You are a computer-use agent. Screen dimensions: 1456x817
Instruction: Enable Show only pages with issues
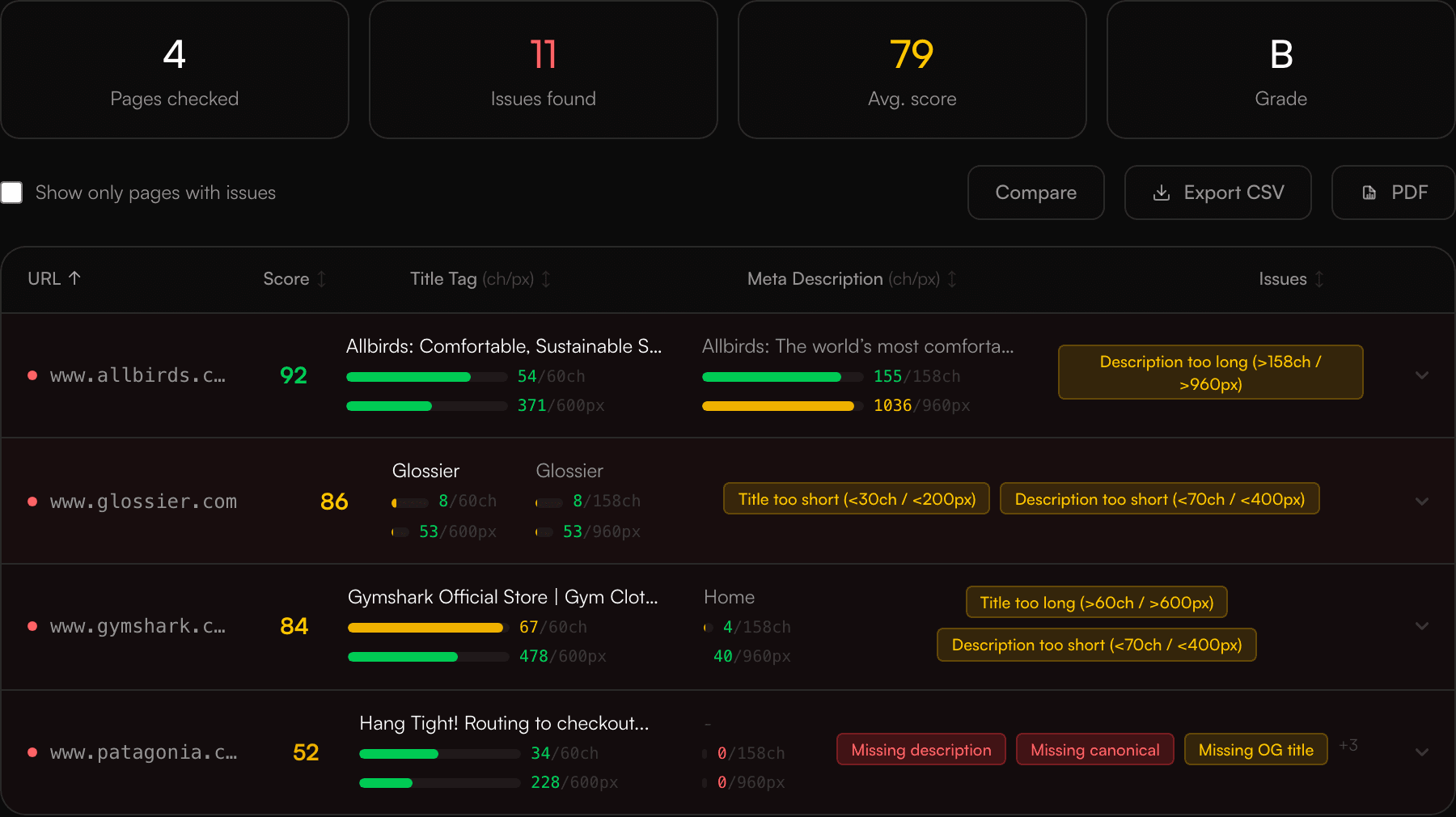(12, 193)
